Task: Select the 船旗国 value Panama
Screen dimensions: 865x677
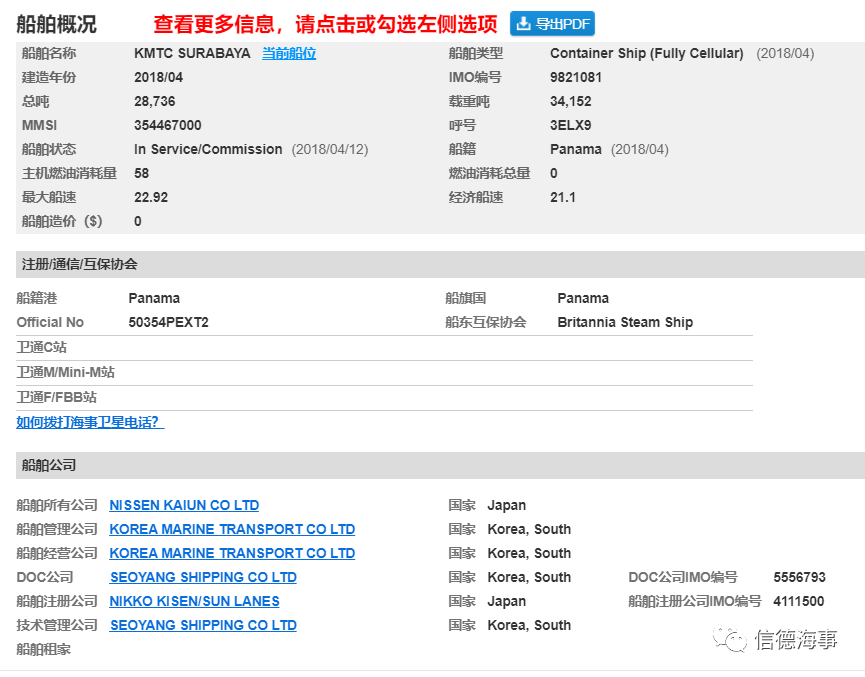Action: pyautogui.click(x=583, y=298)
